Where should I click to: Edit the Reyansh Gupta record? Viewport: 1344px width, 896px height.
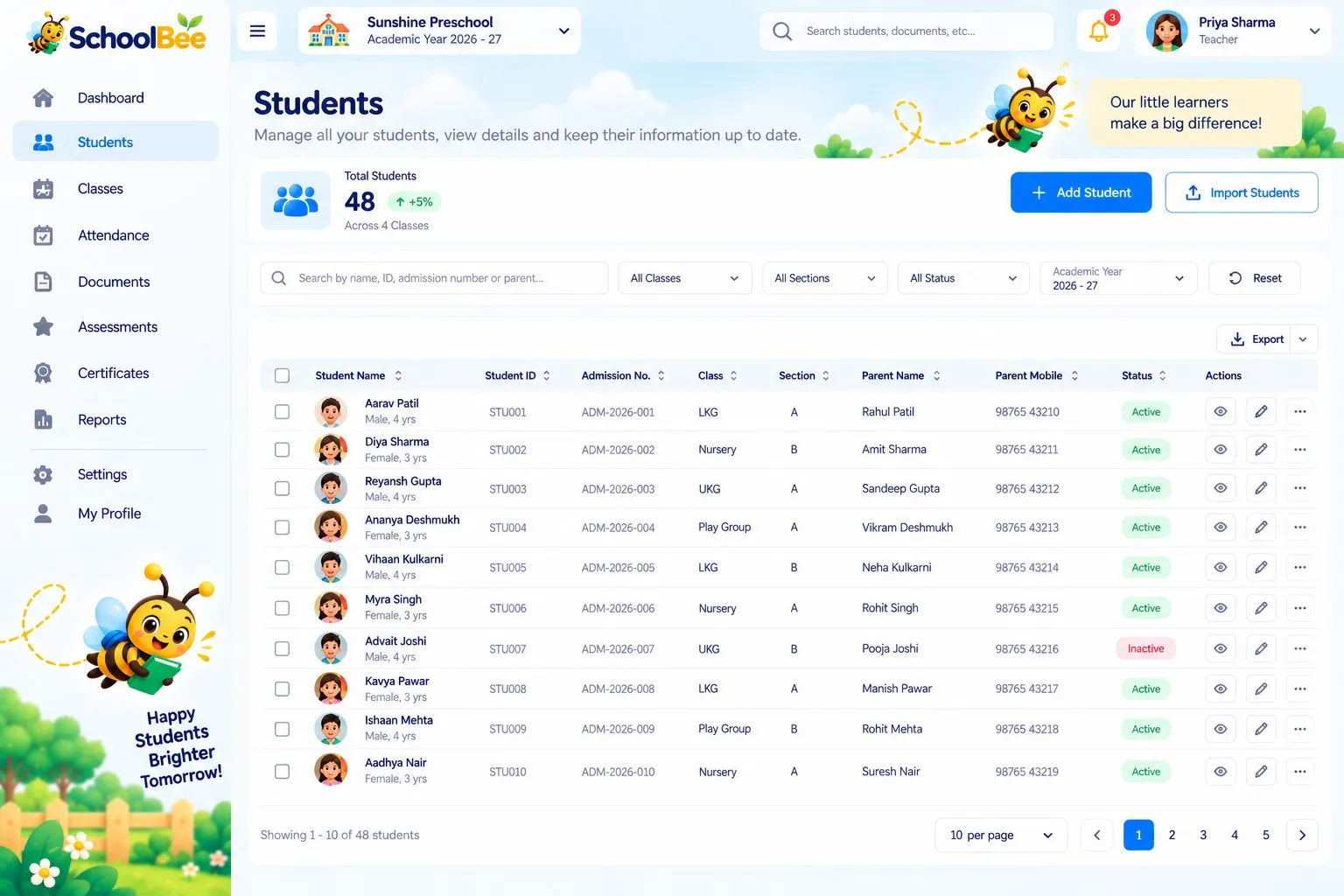(1261, 488)
